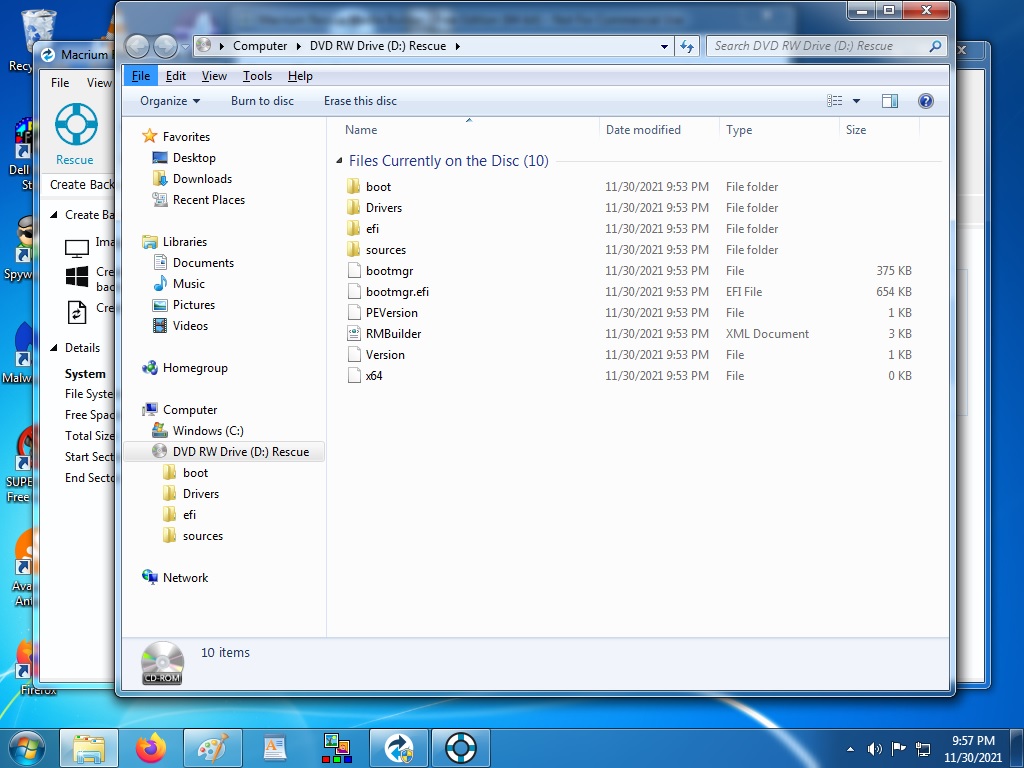Screen dimensions: 1024x768
Task: Select the RMBuilder XML document
Action: tap(393, 334)
